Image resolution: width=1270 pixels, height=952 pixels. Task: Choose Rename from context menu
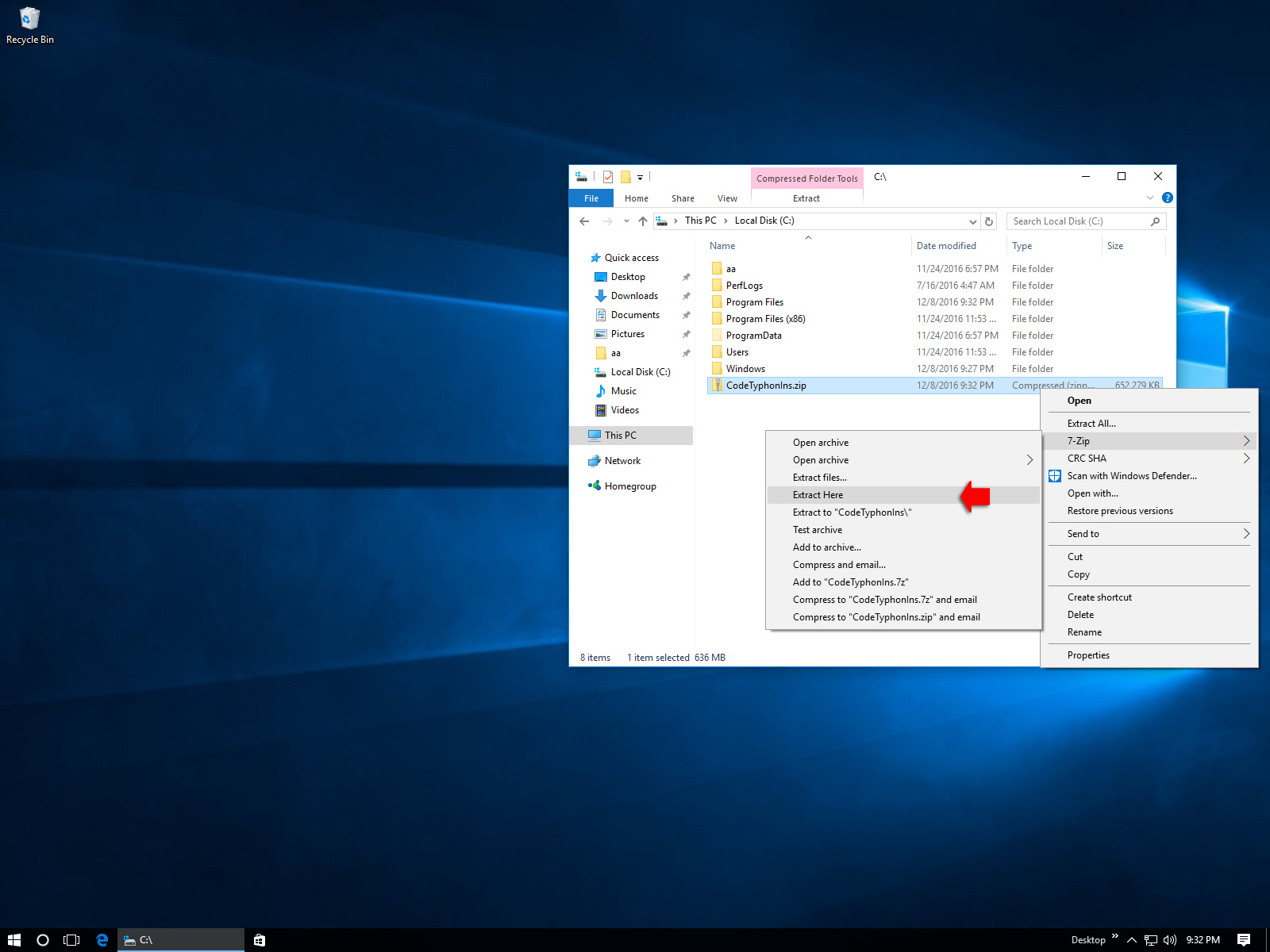coord(1149,632)
